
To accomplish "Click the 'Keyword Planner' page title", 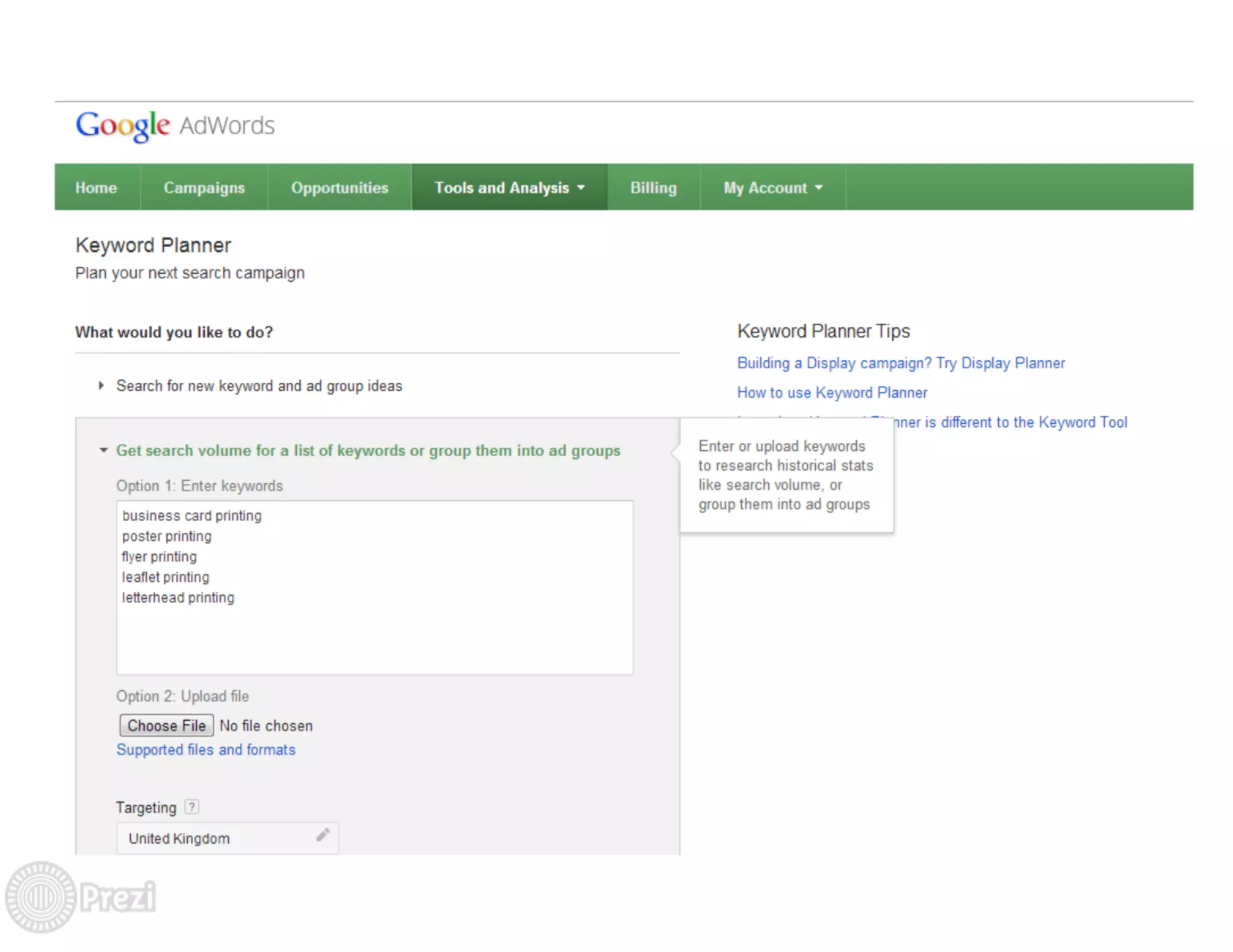I will [153, 246].
